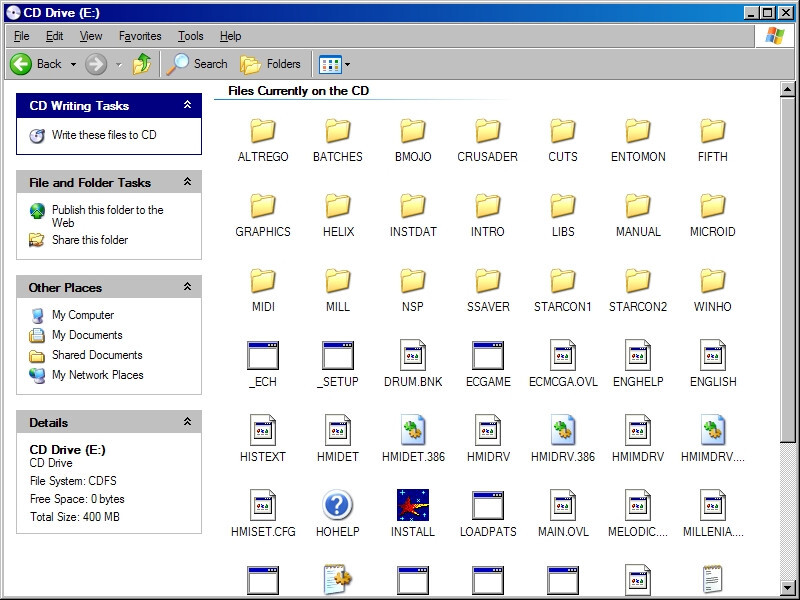This screenshot has width=800, height=600.
Task: Open the Edit menu
Action: 55,36
